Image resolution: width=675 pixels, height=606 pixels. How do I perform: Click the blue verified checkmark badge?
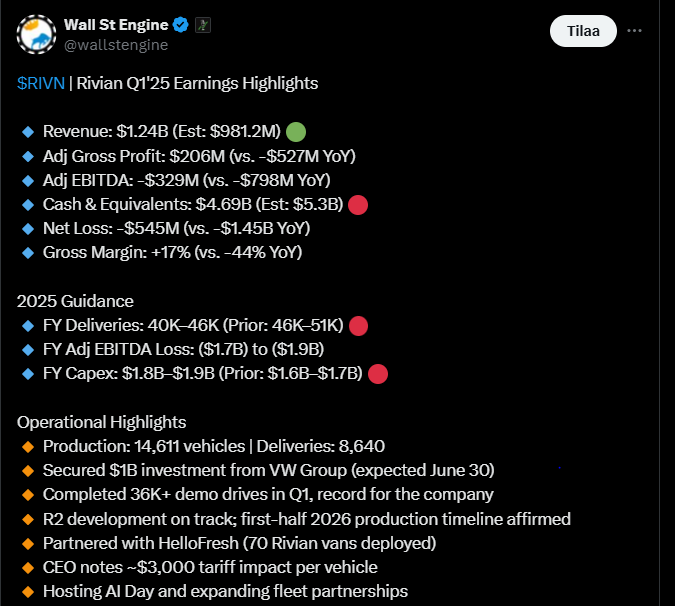coord(181,25)
